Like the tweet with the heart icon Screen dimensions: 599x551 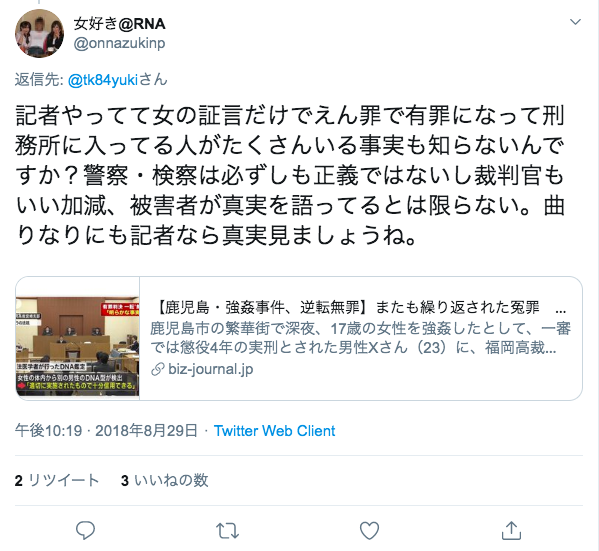click(369, 530)
